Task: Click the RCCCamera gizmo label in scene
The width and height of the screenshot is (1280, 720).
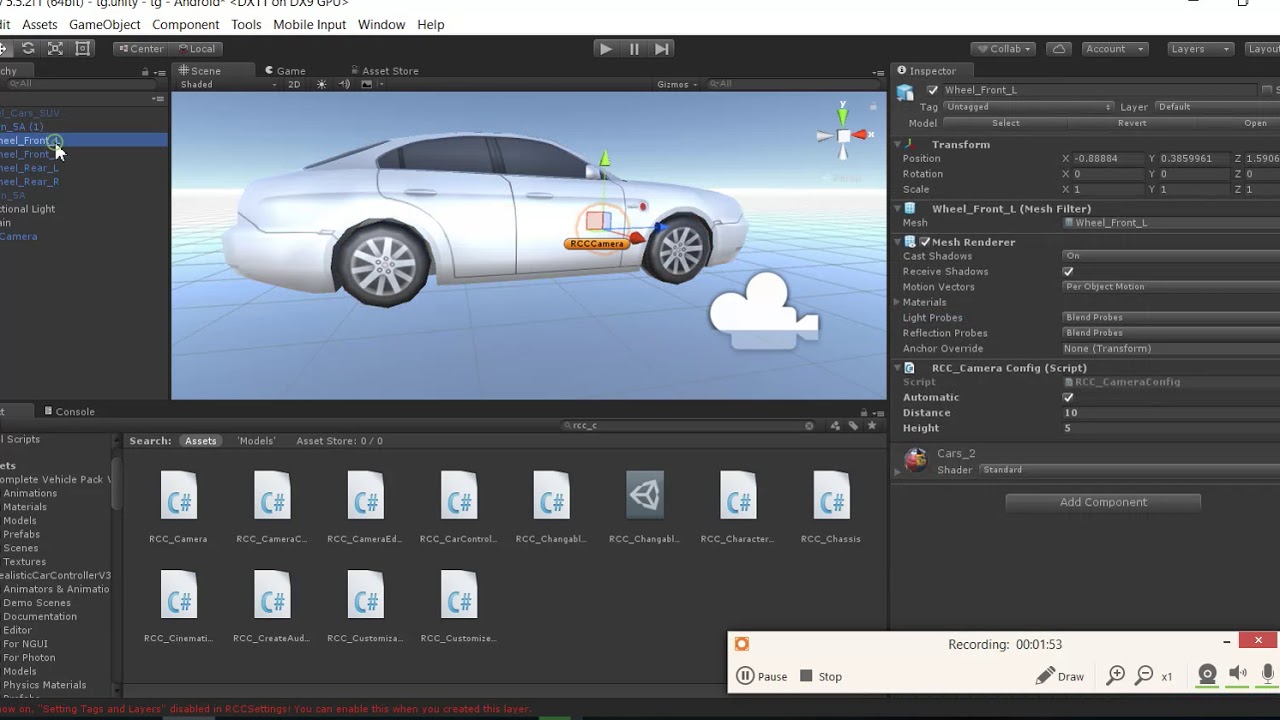Action: (597, 243)
